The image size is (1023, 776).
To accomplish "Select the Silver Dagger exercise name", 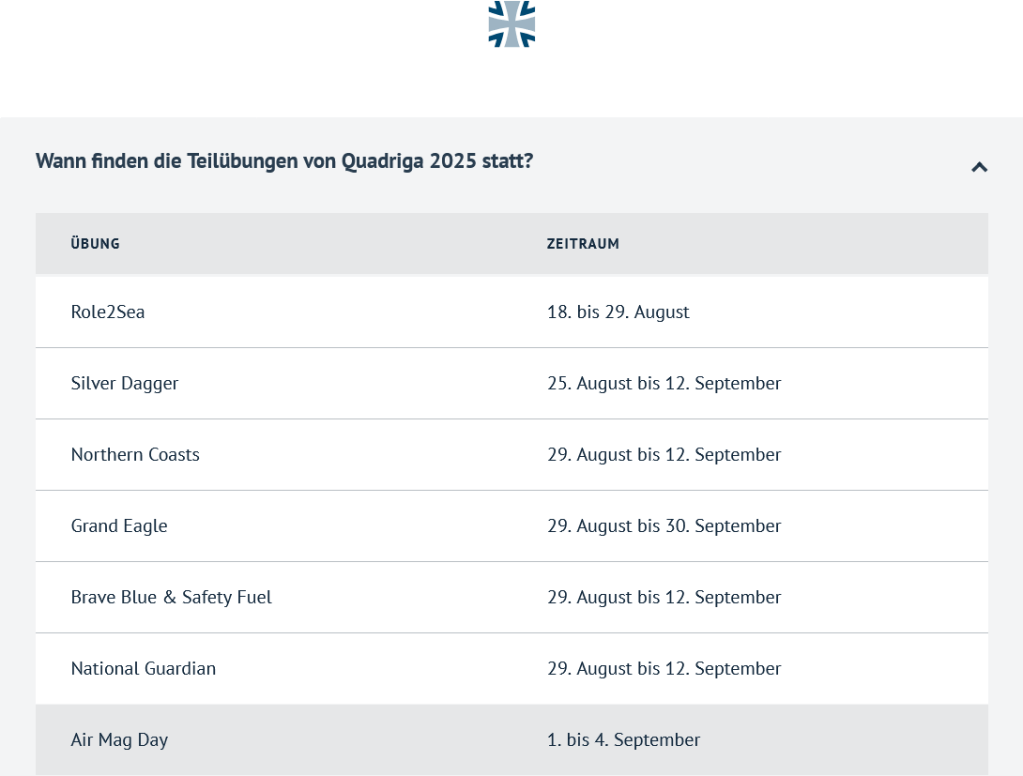I will tap(125, 383).
